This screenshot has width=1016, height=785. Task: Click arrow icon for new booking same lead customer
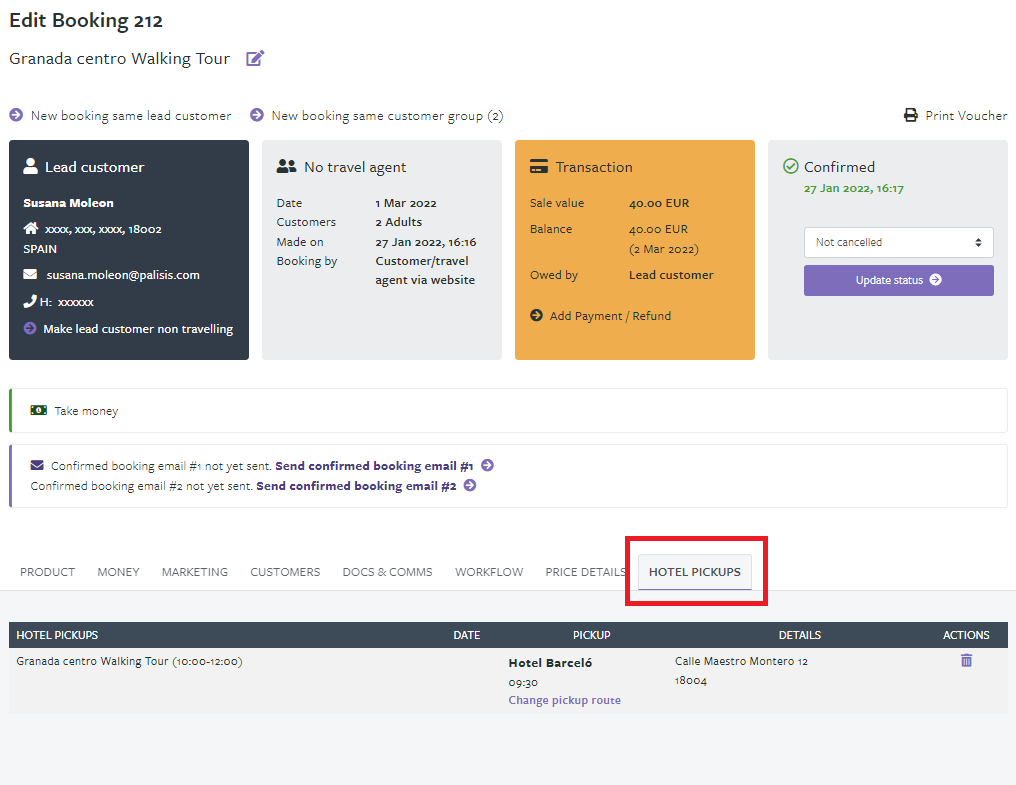[x=16, y=115]
